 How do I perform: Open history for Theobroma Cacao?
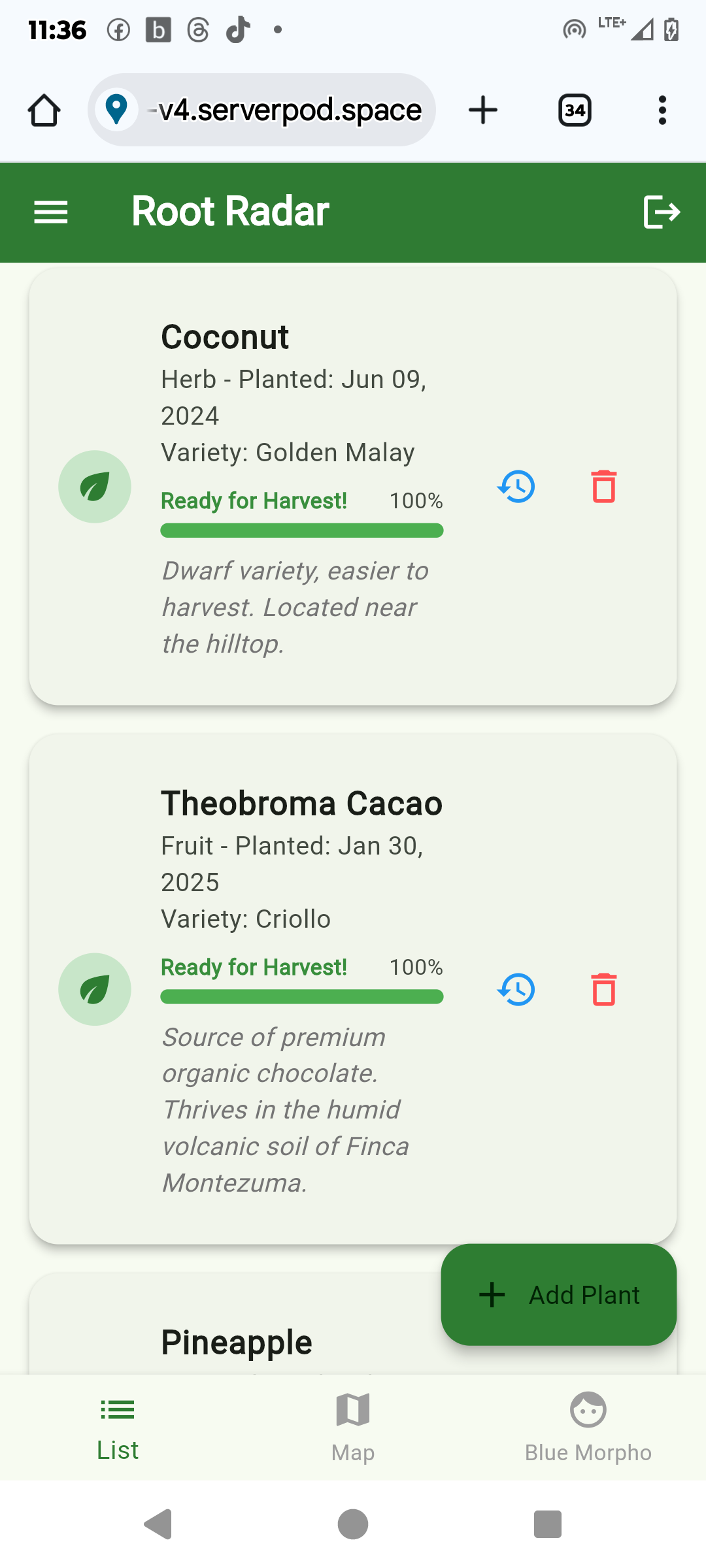[516, 989]
